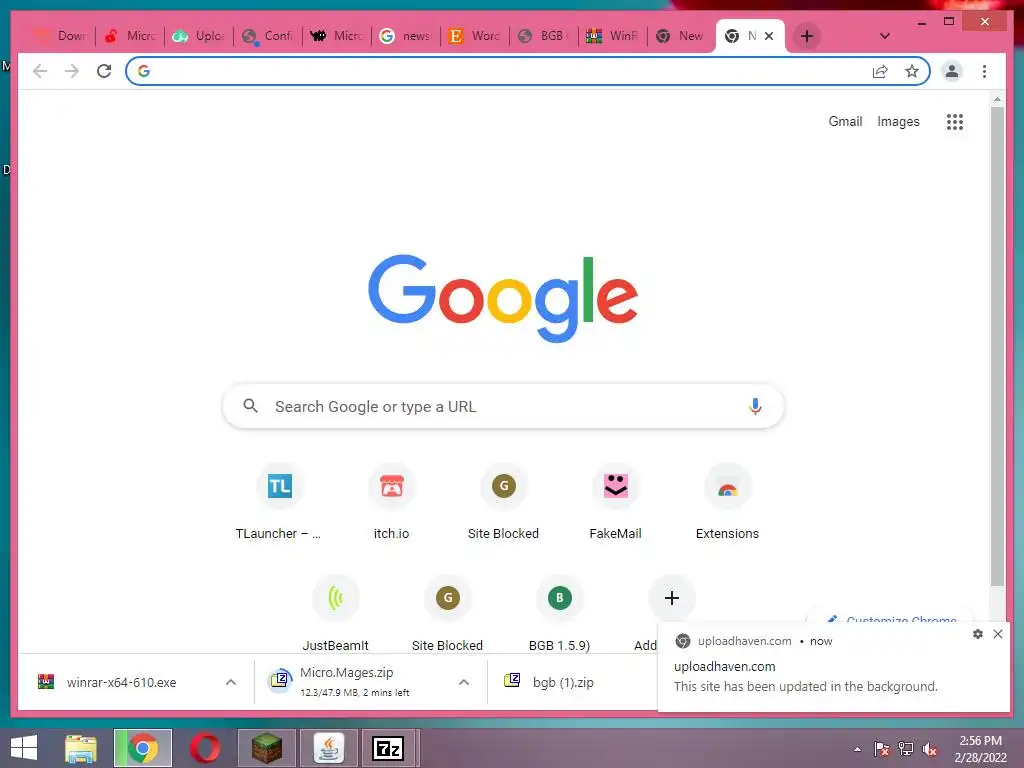
Task: Open the Google apps grid
Action: point(955,121)
